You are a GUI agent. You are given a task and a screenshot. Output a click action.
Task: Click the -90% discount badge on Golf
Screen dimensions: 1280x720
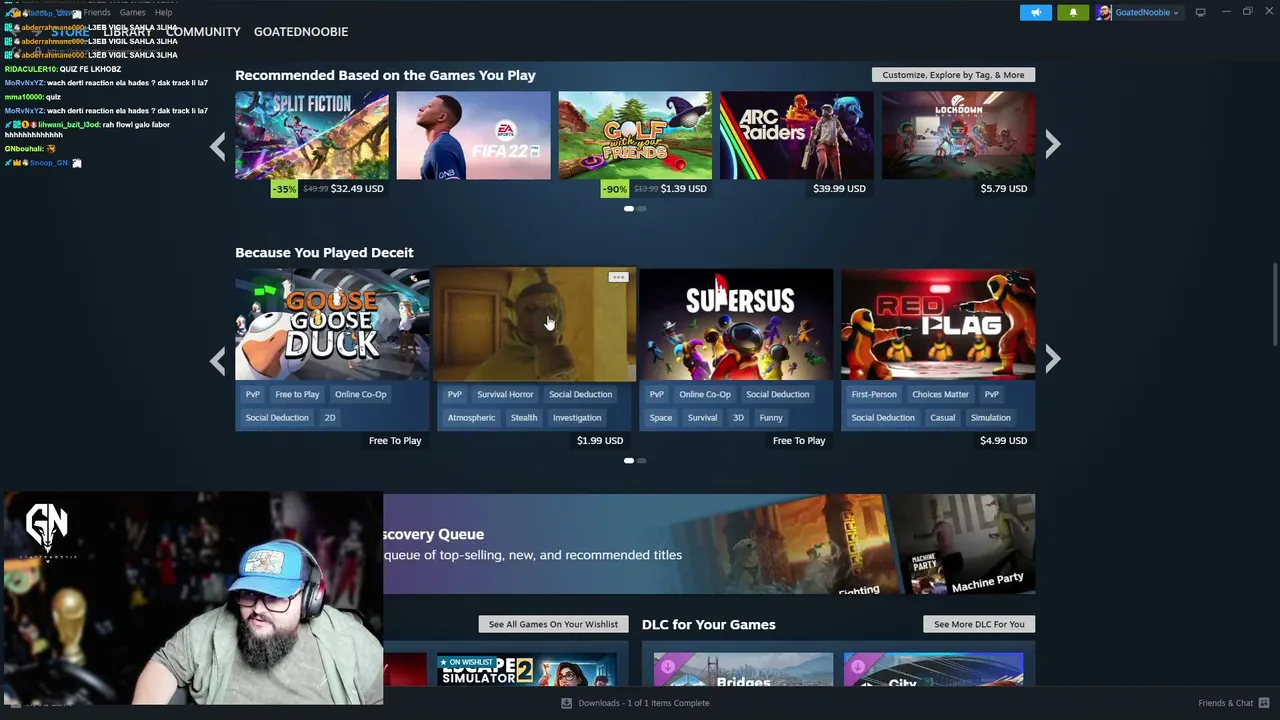(614, 189)
